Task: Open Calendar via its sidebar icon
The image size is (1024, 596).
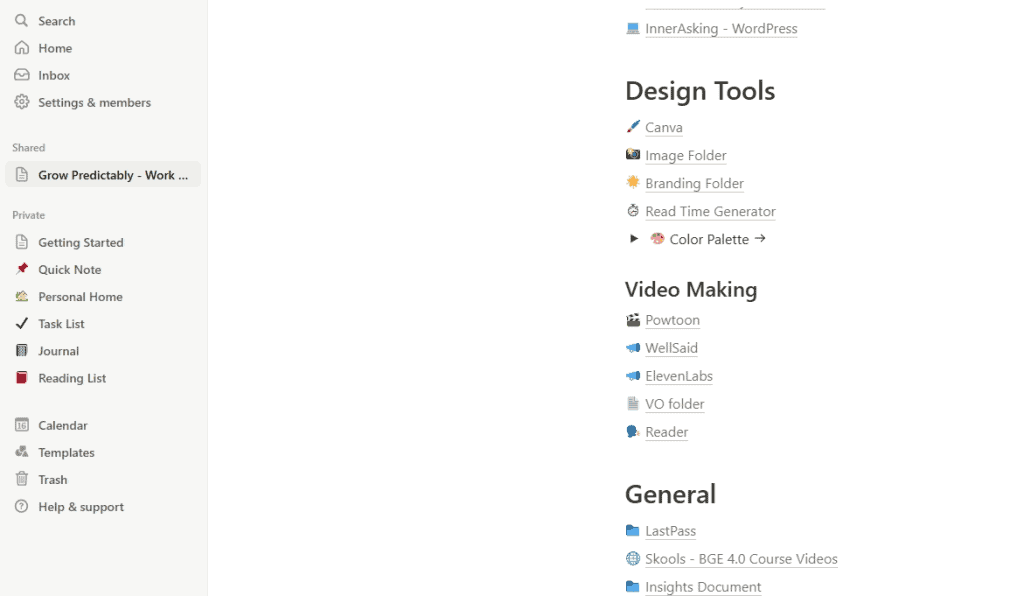Action: point(22,425)
